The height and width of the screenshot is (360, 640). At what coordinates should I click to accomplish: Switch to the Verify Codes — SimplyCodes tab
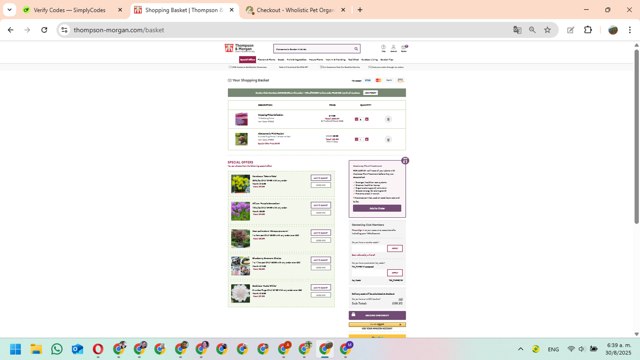click(x=69, y=10)
